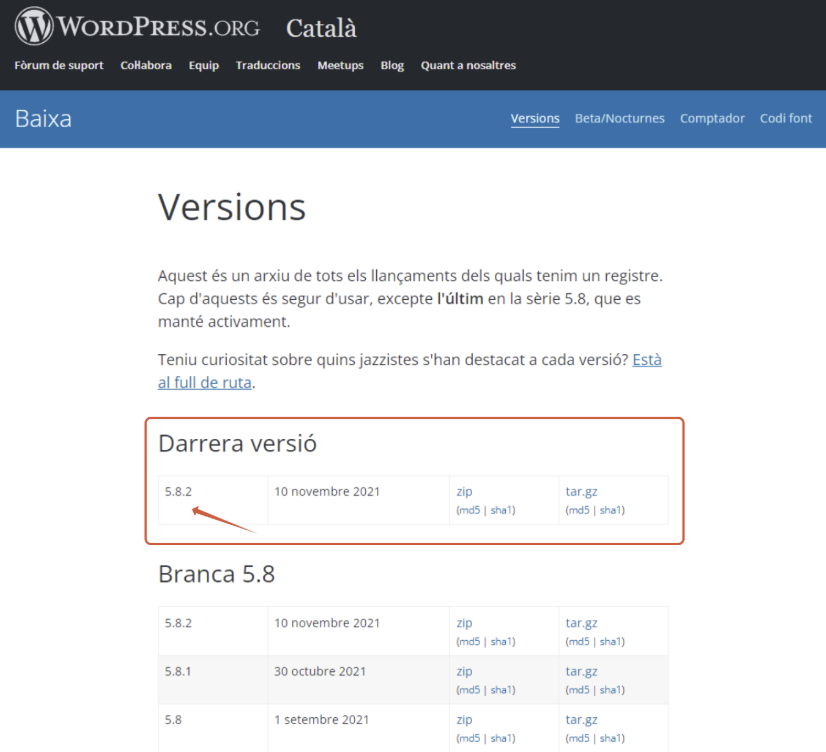
Task: Click the 'Branca 5.8' heading
Action: click(217, 574)
